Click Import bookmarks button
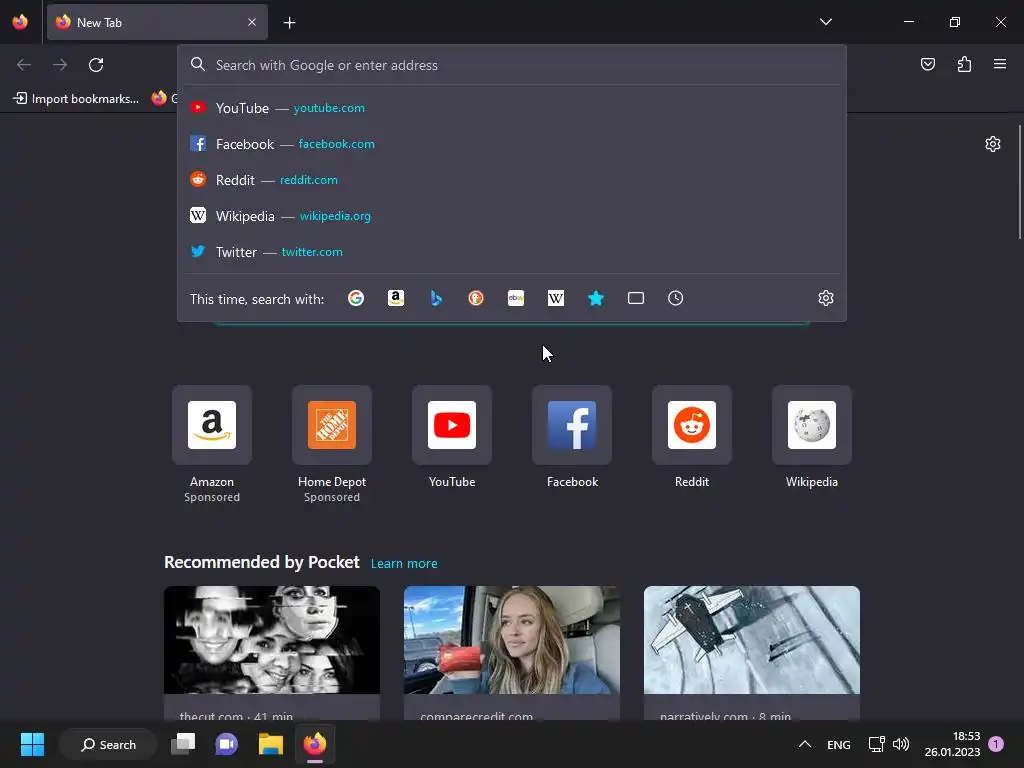1024x768 pixels. (76, 99)
